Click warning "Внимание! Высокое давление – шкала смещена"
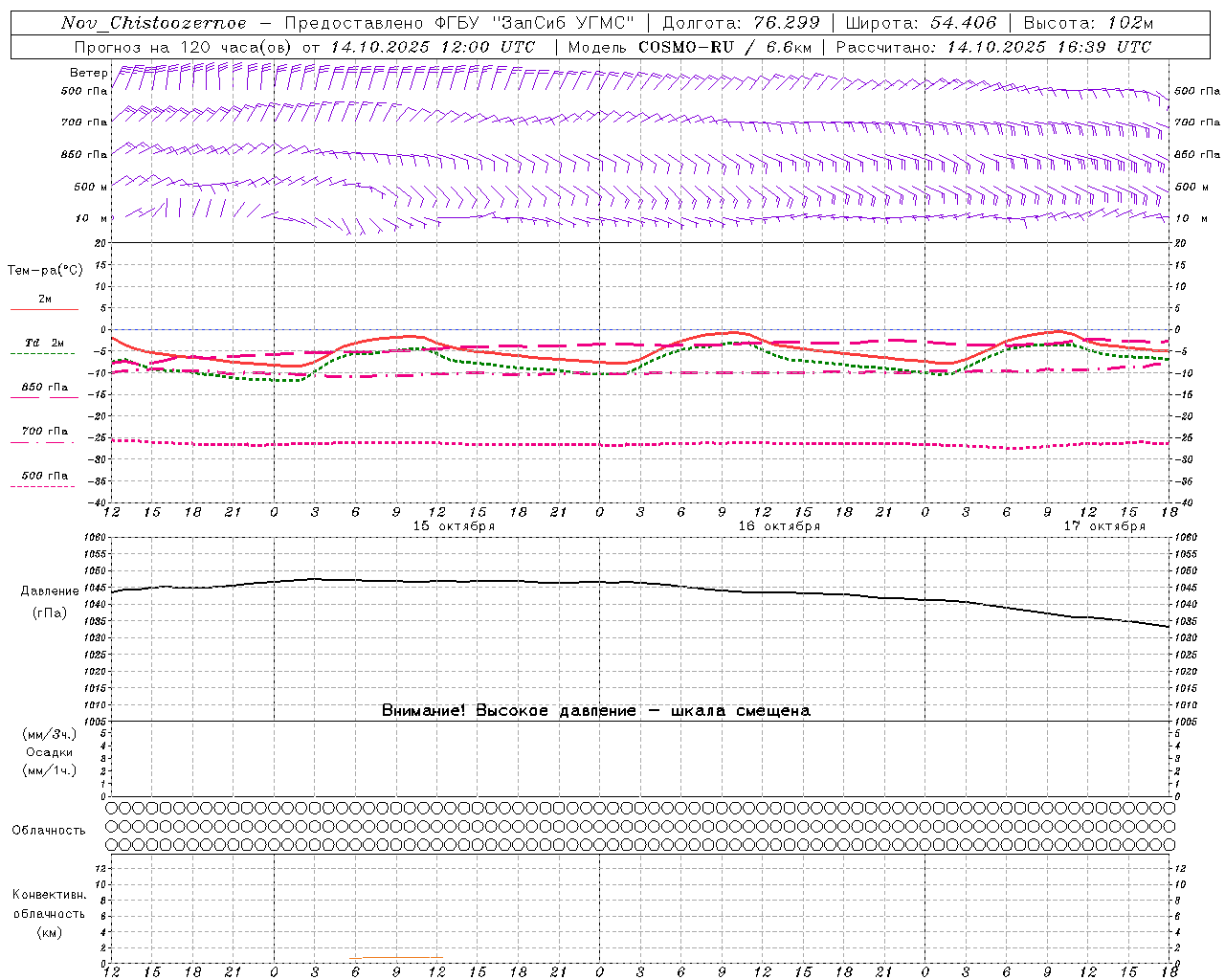 click(596, 711)
